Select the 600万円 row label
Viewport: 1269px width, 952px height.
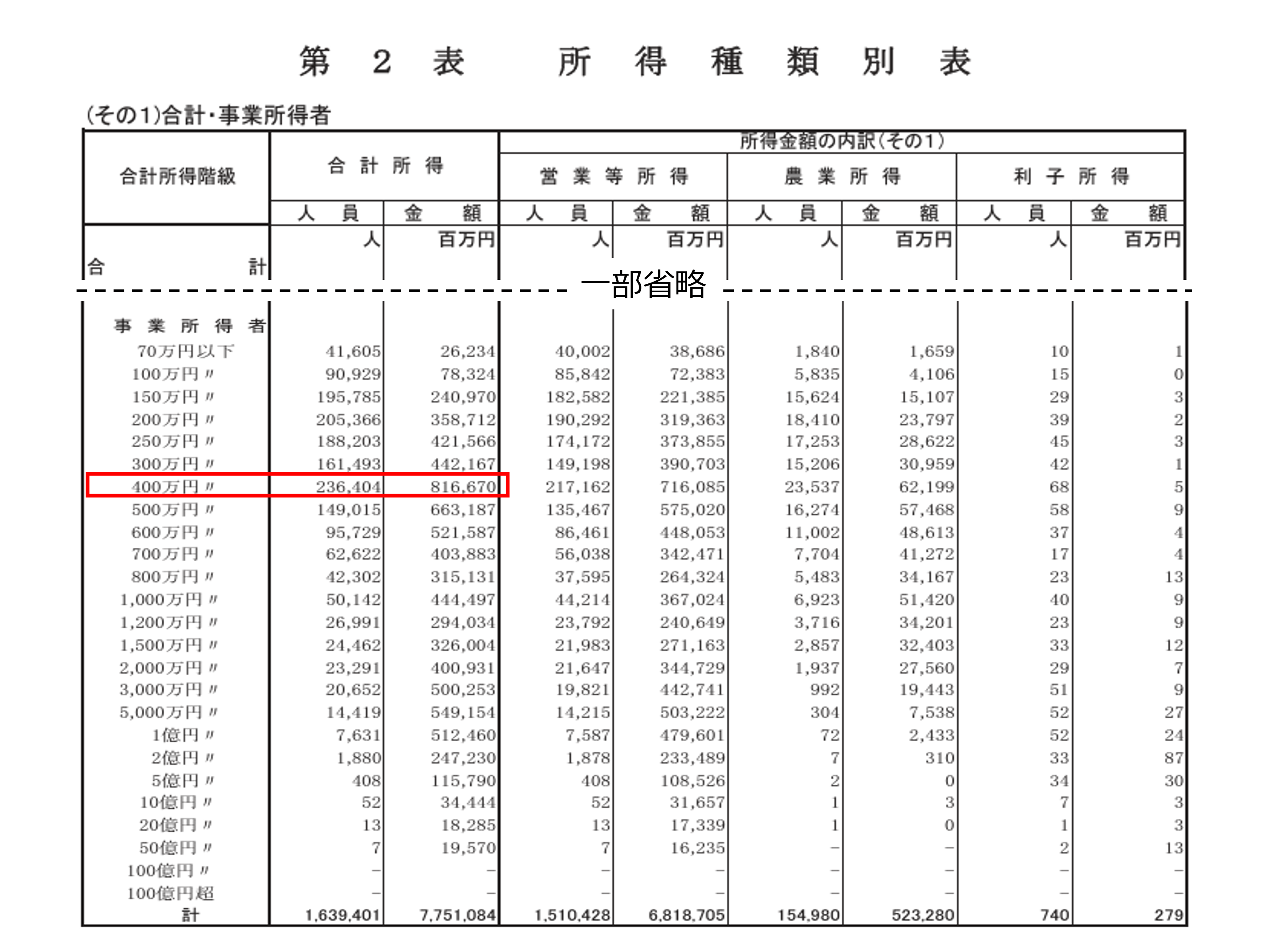pos(173,533)
